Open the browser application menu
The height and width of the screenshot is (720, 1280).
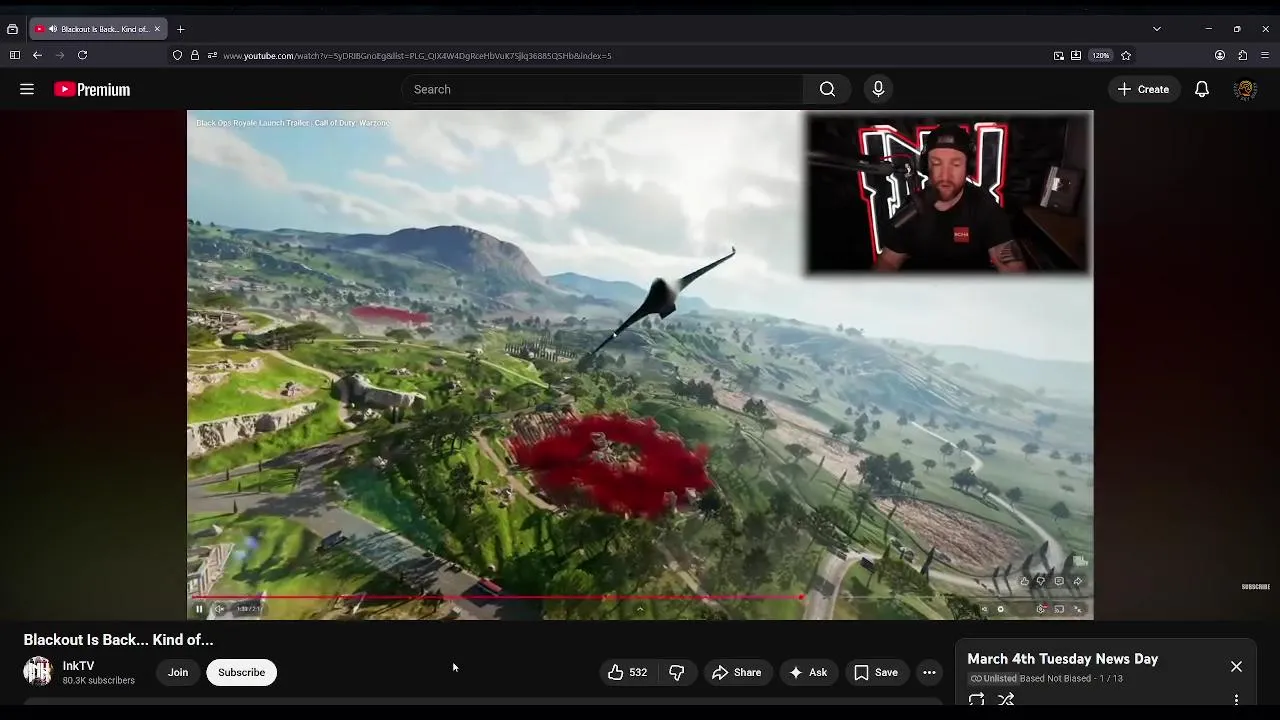coord(1265,55)
